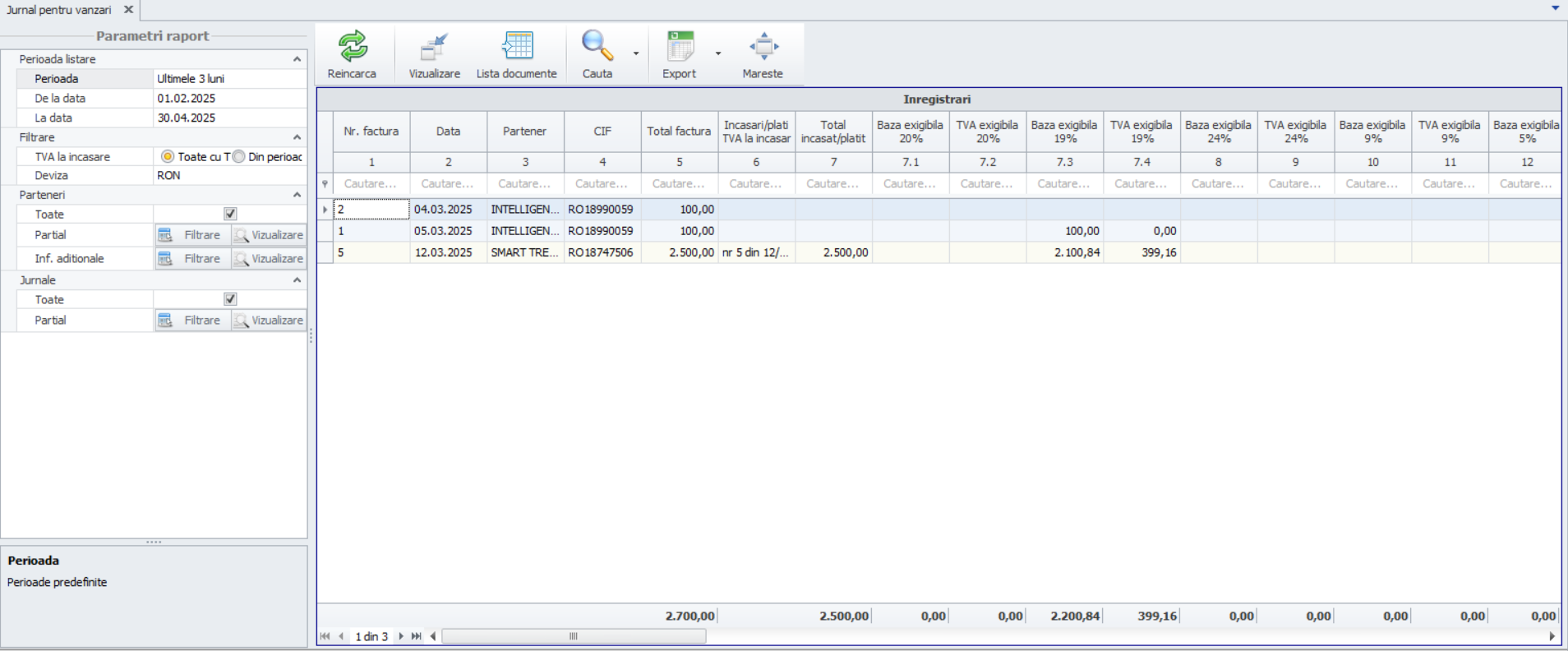Click the horizontal scrollbar thumb under grid
The height and width of the screenshot is (651, 1568).
tap(574, 636)
